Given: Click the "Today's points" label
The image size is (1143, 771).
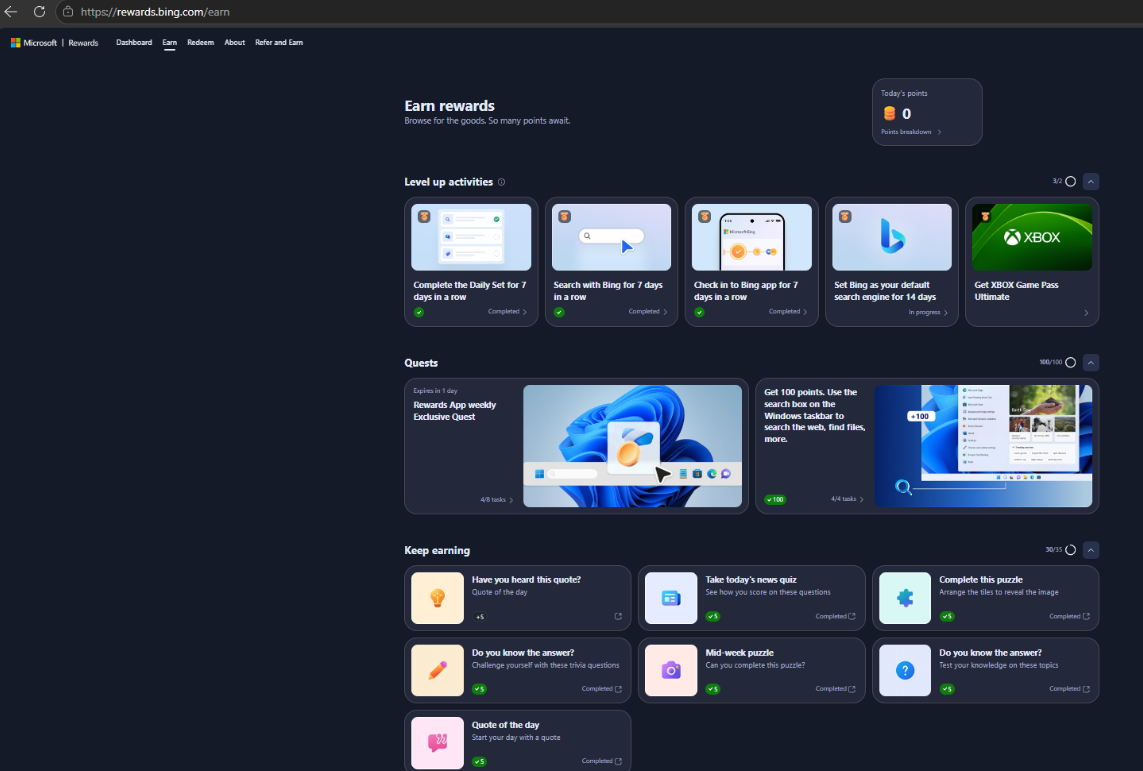Looking at the screenshot, I should pyautogui.click(x=904, y=93).
